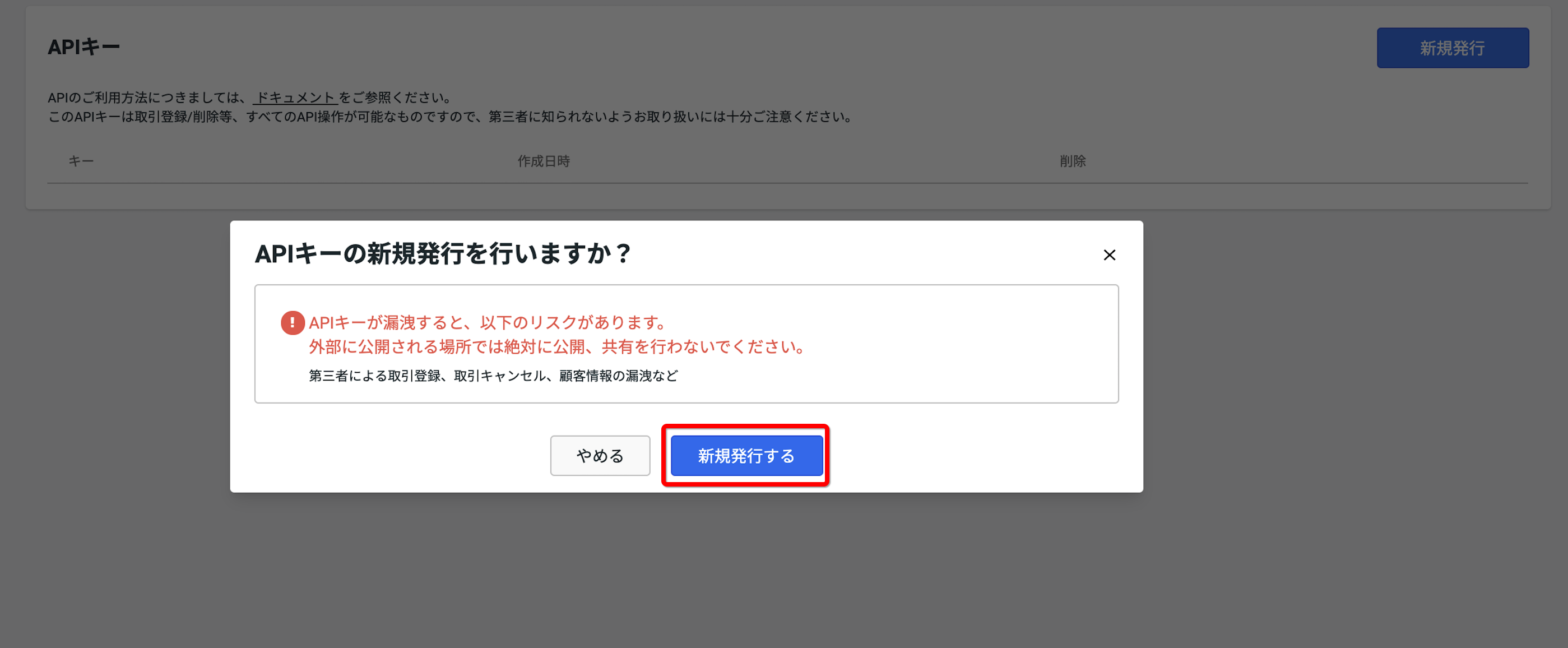Click the 作成日時 column header
Screen dimensions: 1568x648
pyautogui.click(x=544, y=161)
